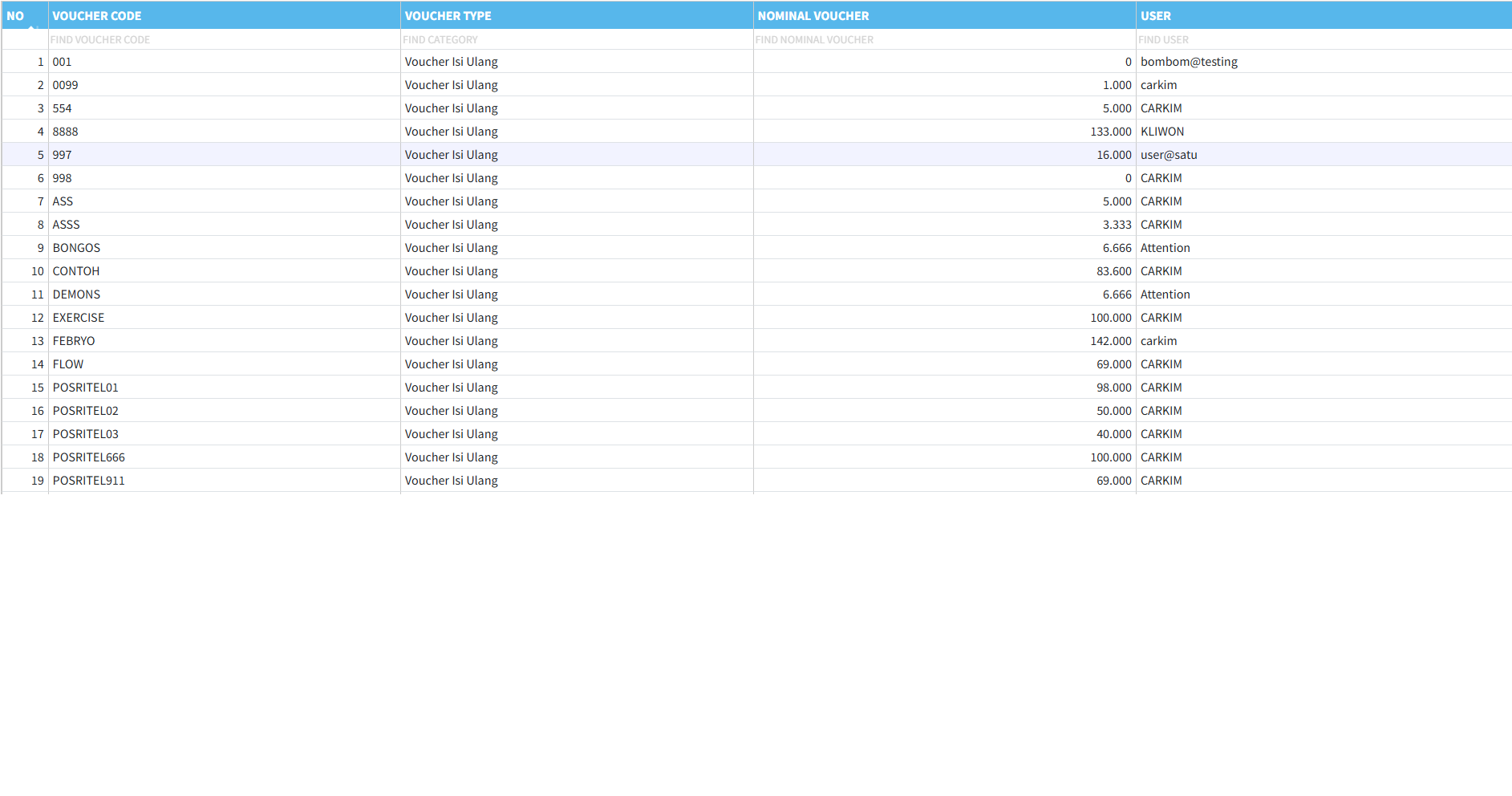Select voucher code POSRITEL911 cell
1512x796 pixels.
pyautogui.click(x=225, y=481)
